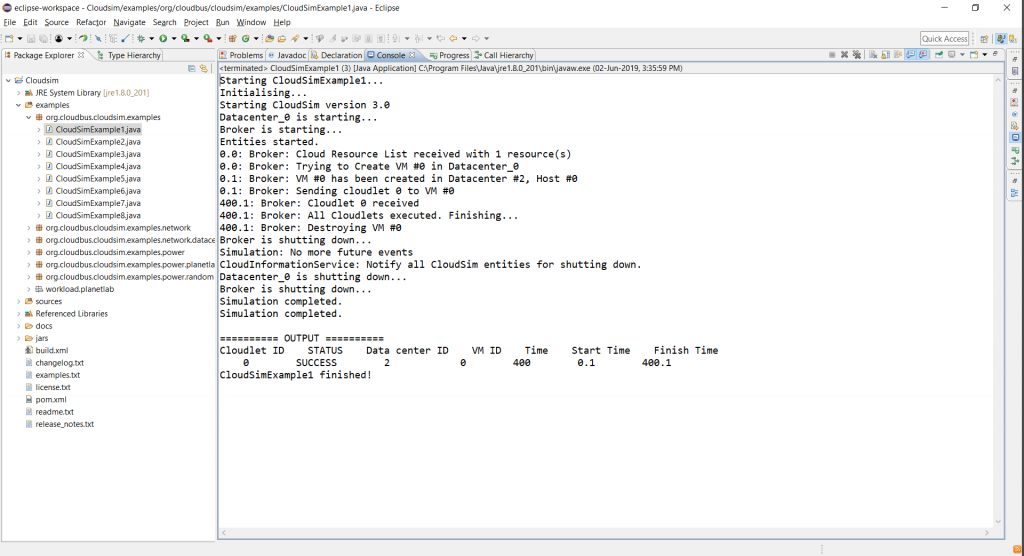This screenshot has height=556, width=1024.
Task: Click the Run External Tools icon
Action: click(x=208, y=39)
